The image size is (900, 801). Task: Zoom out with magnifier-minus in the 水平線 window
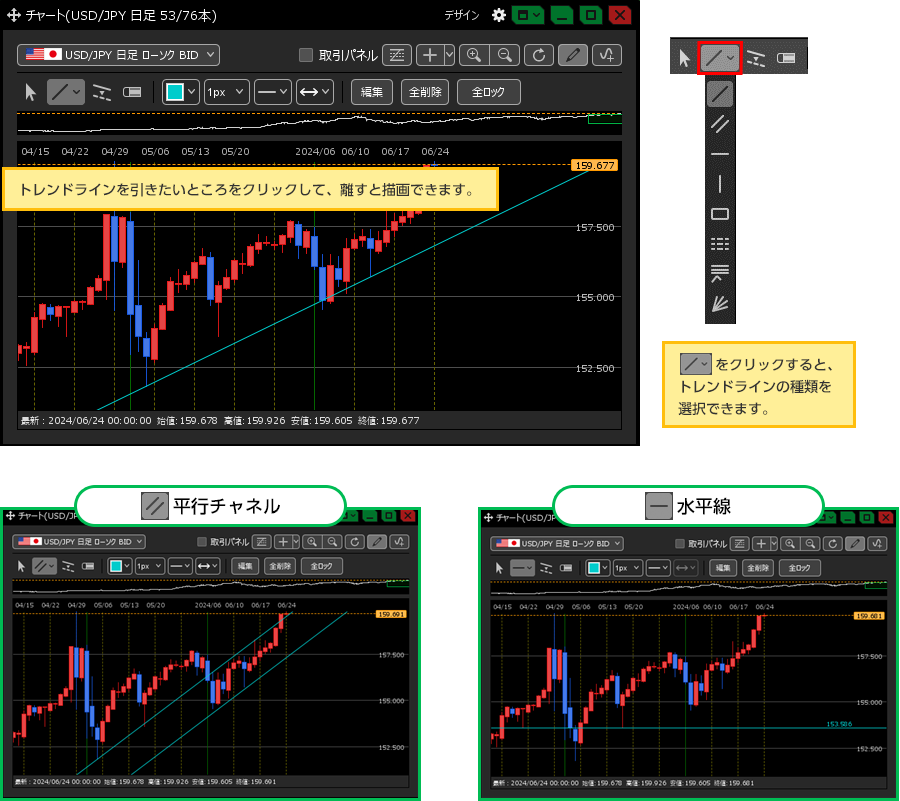pyautogui.click(x=810, y=543)
